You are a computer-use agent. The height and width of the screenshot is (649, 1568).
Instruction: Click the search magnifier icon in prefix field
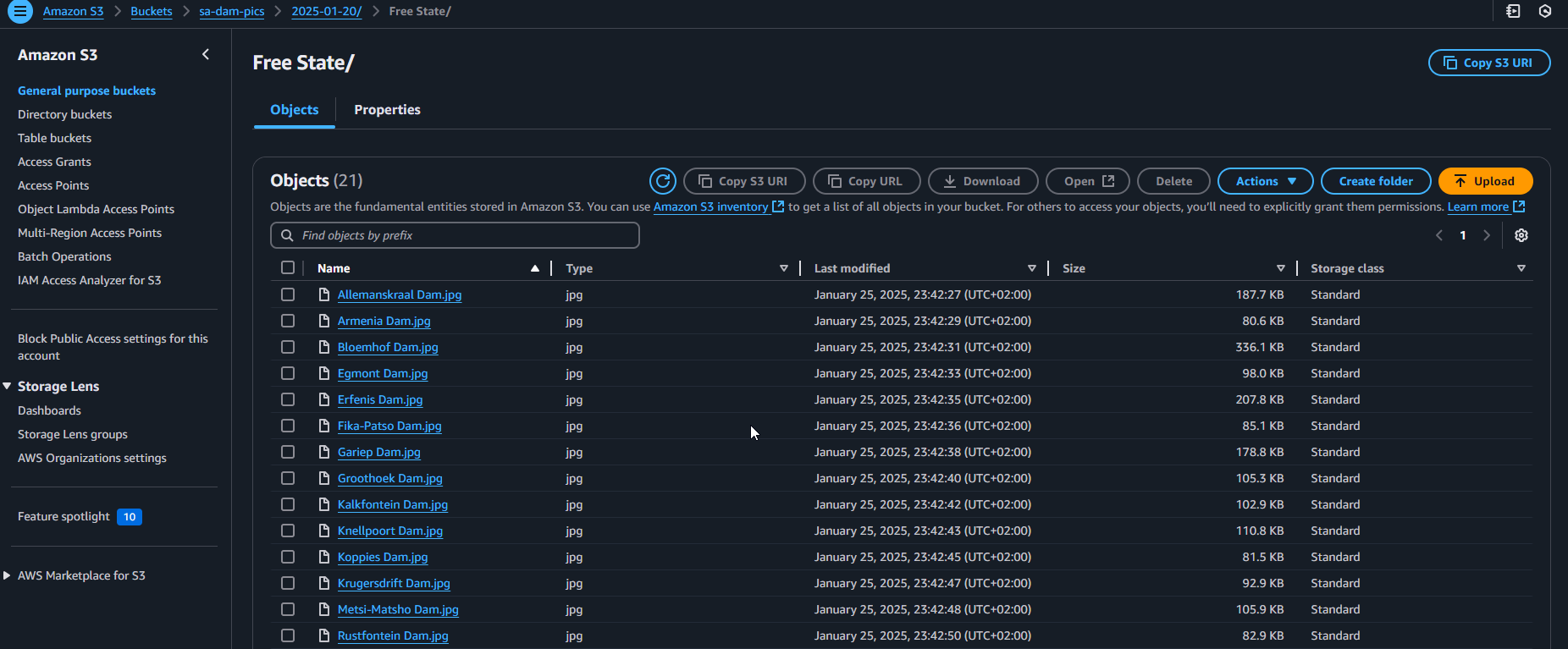tap(287, 235)
